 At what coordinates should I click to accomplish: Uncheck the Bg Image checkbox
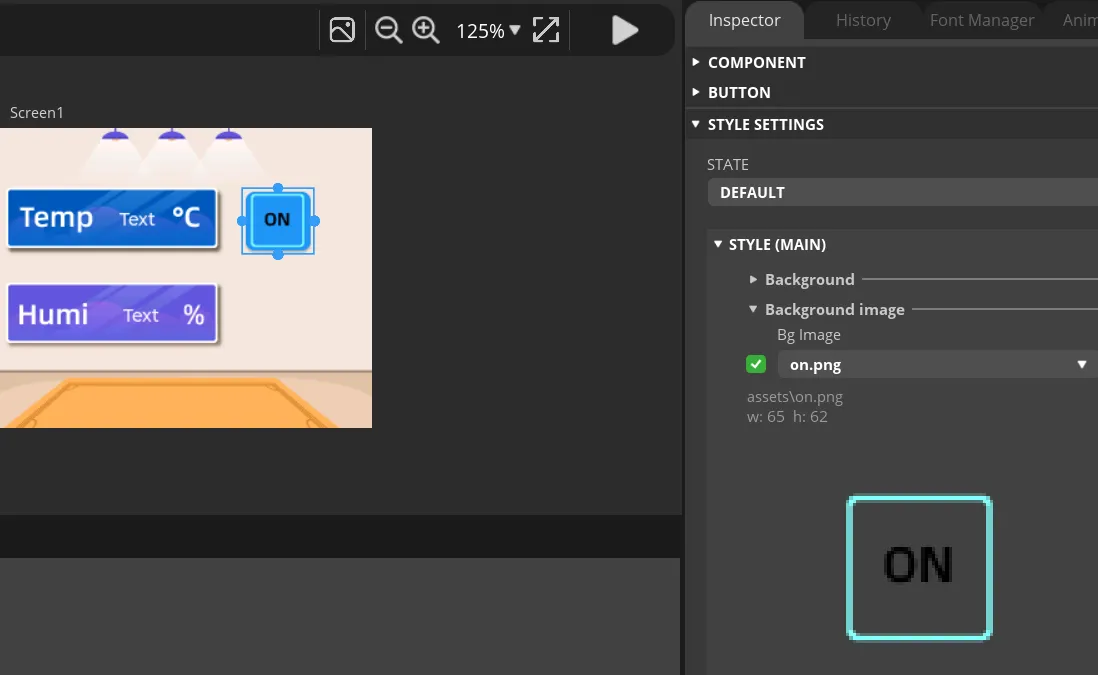point(756,365)
